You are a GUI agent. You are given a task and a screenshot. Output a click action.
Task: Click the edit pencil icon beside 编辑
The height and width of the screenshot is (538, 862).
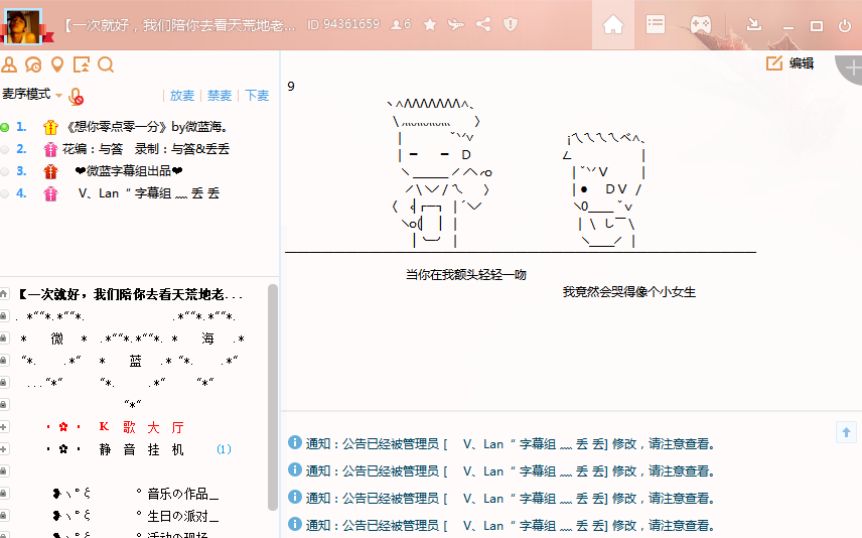[x=774, y=63]
